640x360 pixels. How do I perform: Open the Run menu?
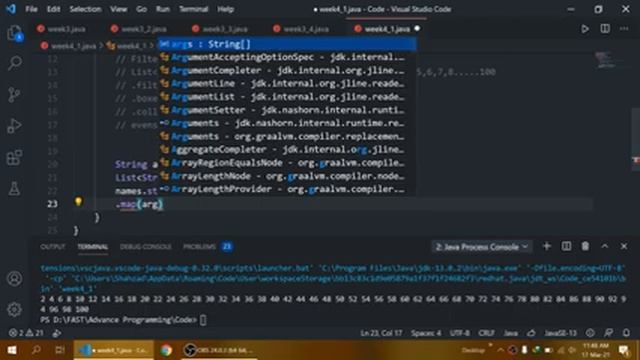pos(162,9)
